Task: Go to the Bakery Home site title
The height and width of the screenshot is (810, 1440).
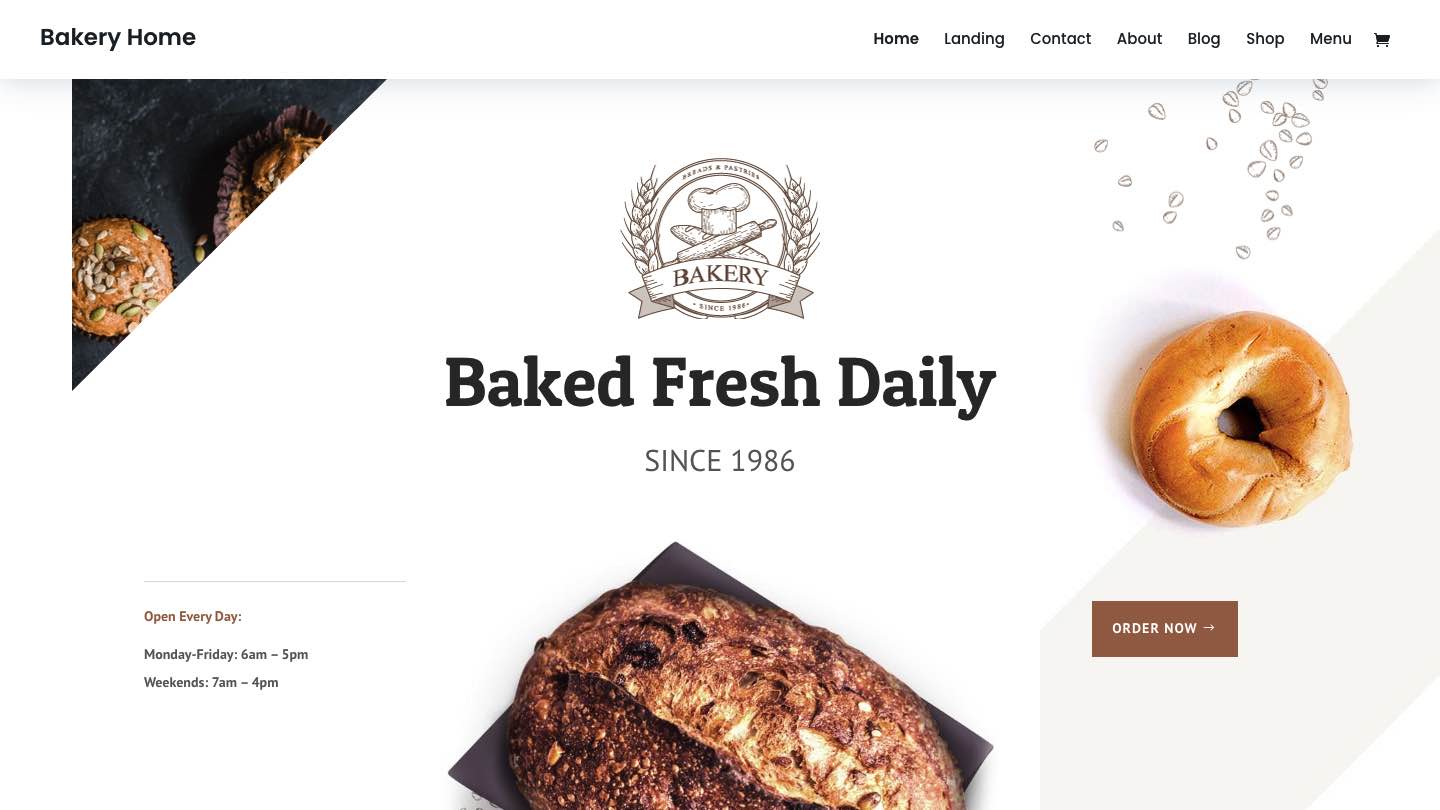Action: (x=118, y=38)
